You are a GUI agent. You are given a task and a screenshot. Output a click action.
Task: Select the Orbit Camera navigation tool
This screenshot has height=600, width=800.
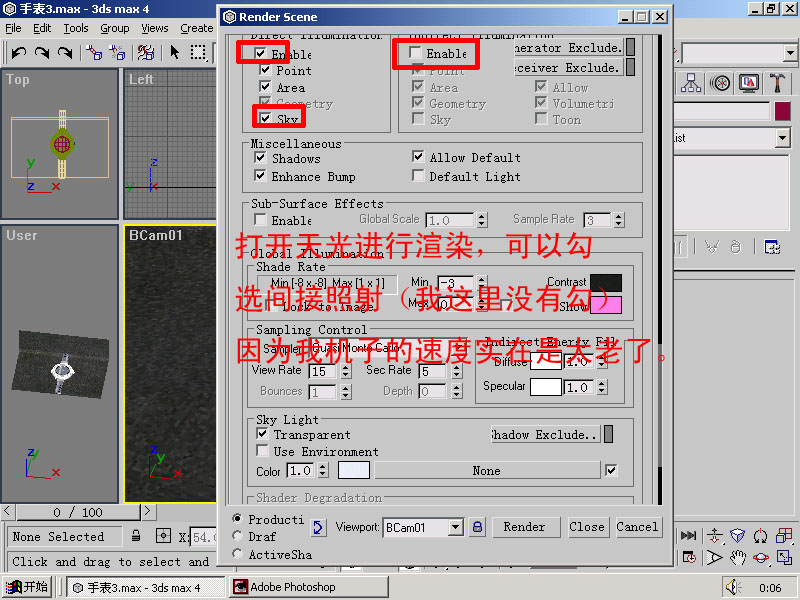pyautogui.click(x=761, y=557)
